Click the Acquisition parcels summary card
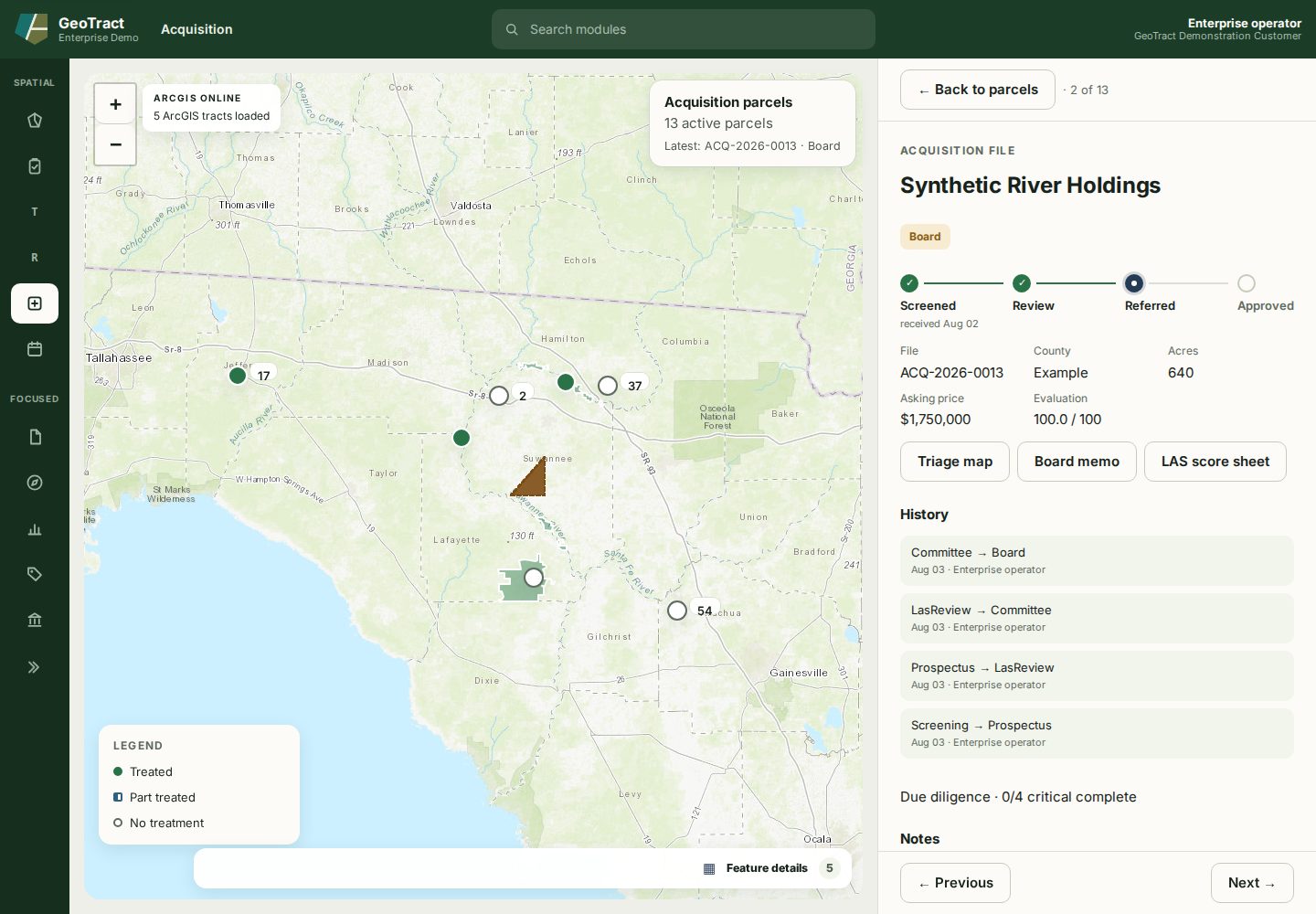This screenshot has width=1316, height=914. click(x=752, y=123)
